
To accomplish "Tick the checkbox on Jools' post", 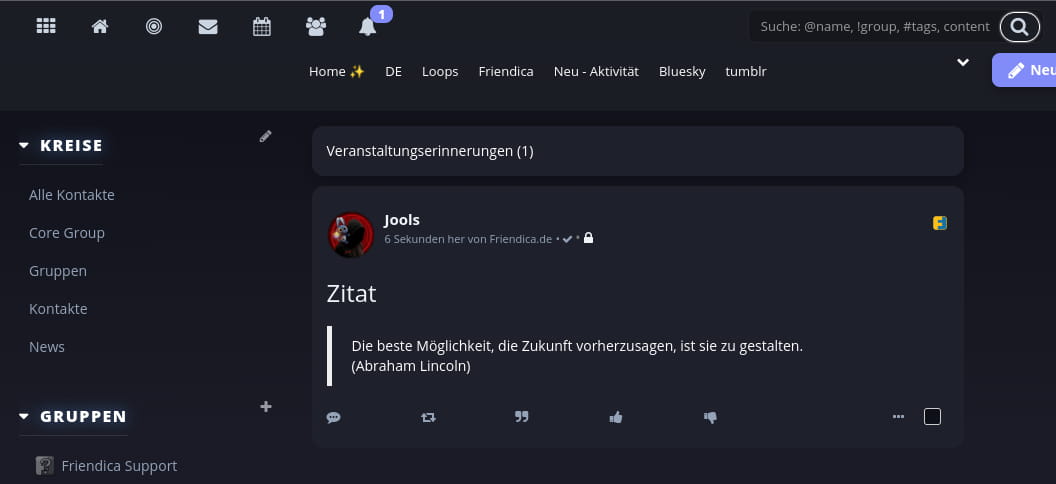I will coord(932,417).
